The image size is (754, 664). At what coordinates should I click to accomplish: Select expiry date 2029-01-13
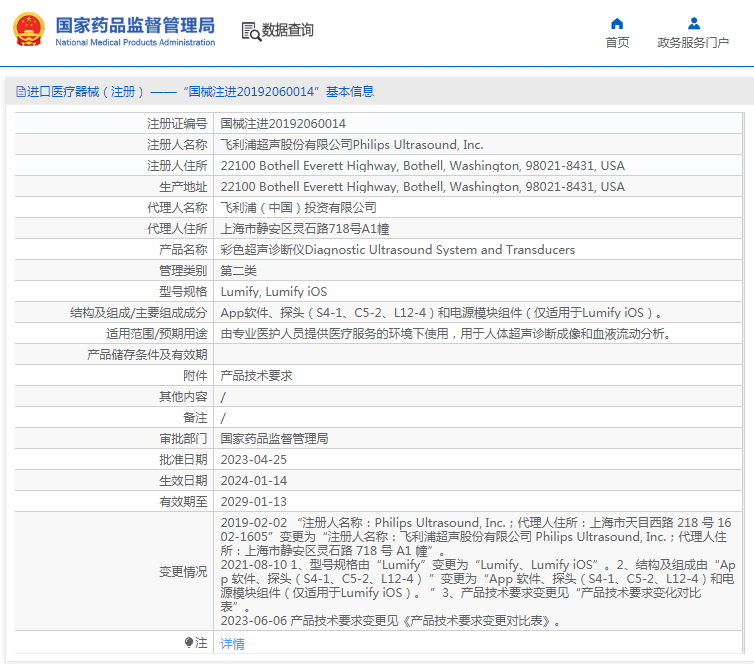[x=253, y=501]
